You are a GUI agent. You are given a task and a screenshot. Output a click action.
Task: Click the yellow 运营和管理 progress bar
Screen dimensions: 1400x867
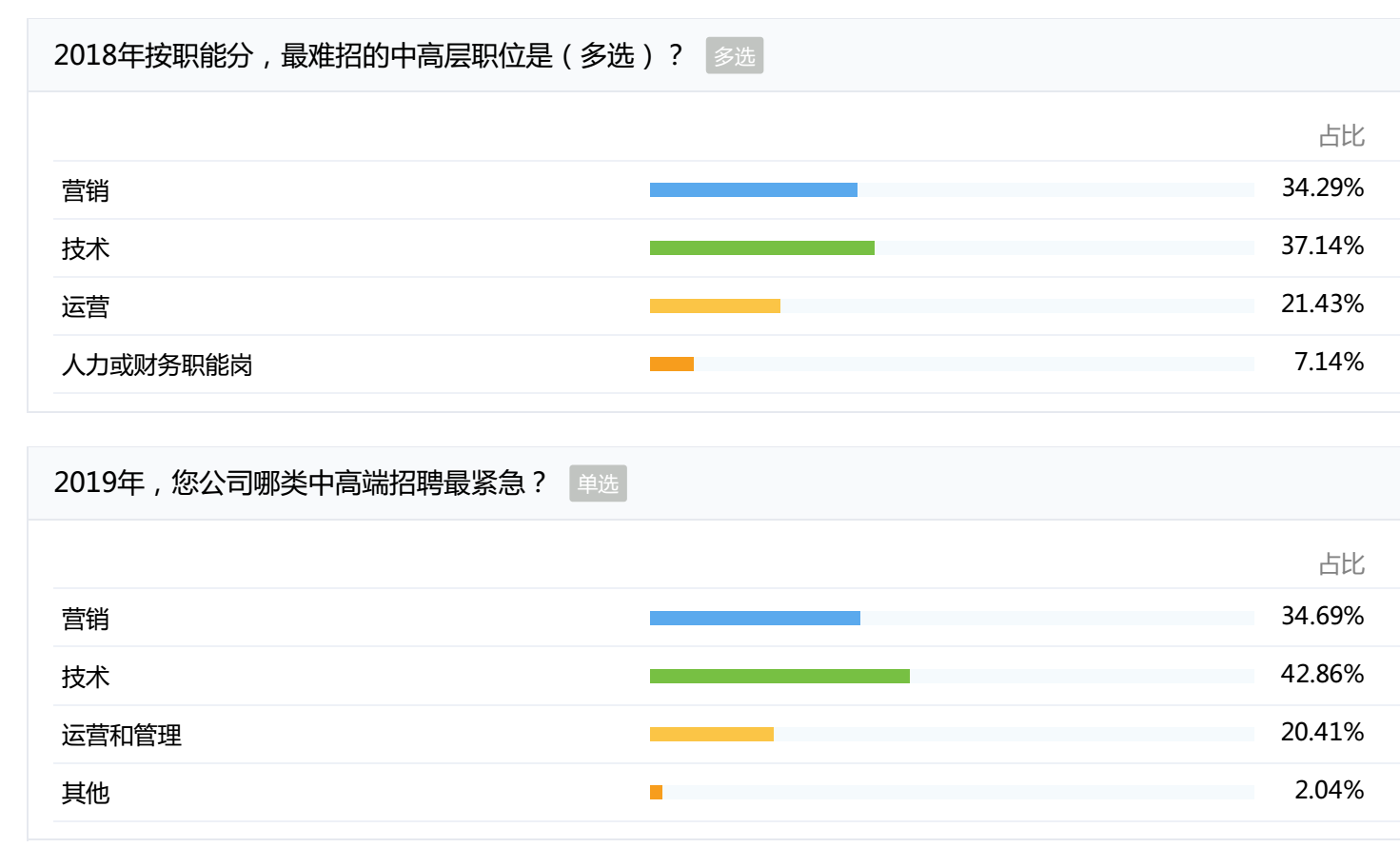click(712, 735)
